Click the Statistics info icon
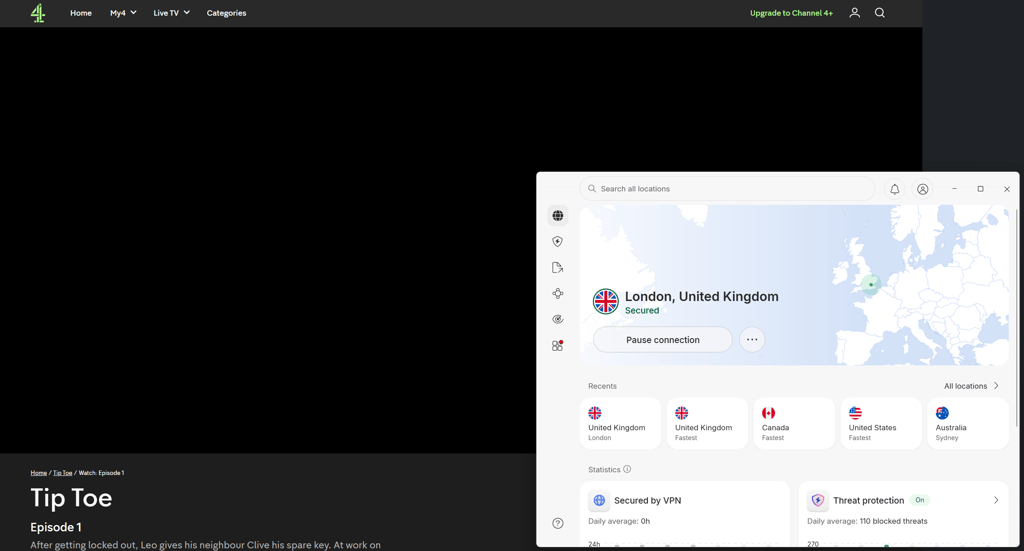This screenshot has height=551, width=1024. [627, 469]
